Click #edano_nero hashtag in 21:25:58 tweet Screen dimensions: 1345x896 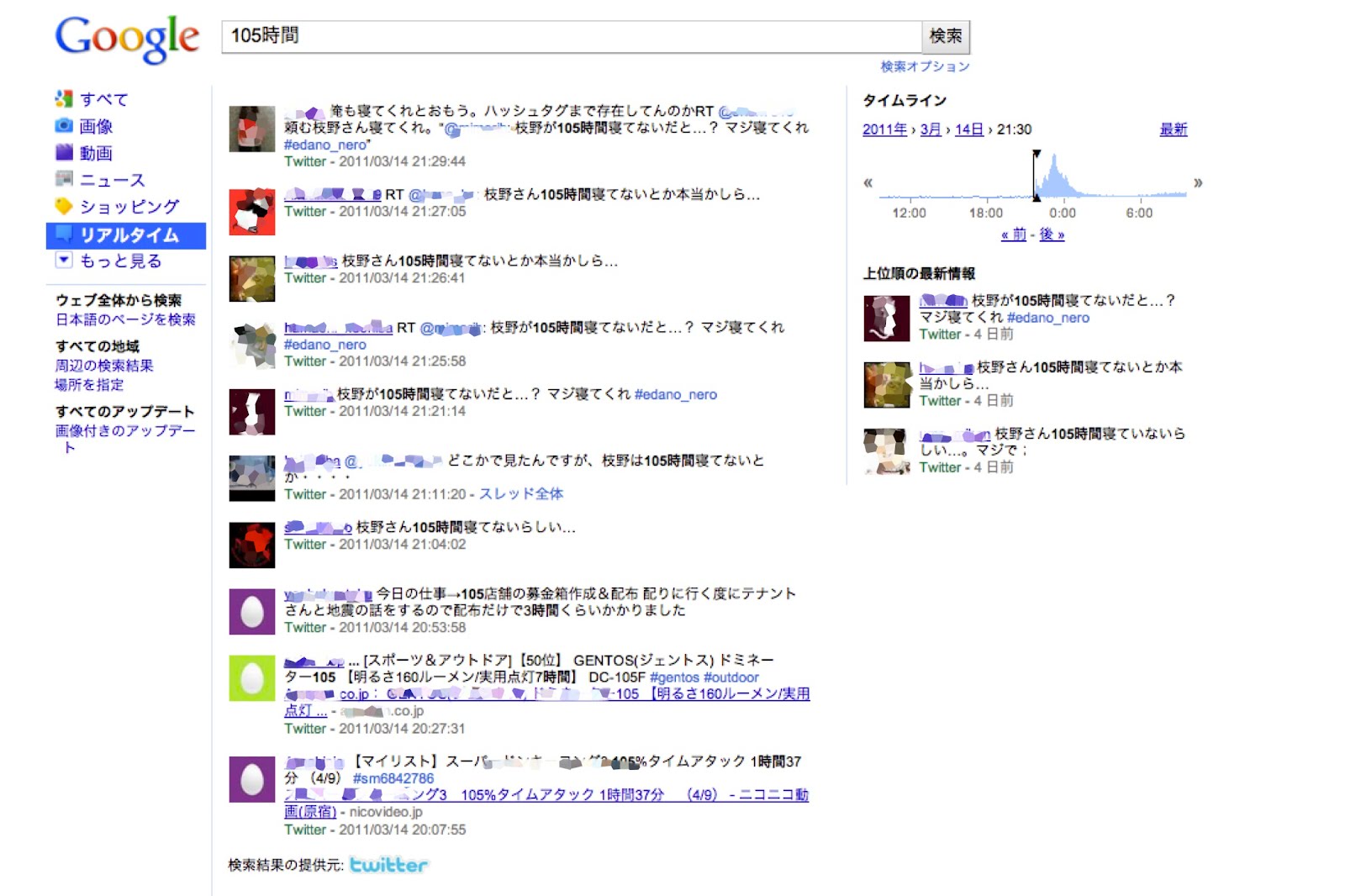[325, 345]
